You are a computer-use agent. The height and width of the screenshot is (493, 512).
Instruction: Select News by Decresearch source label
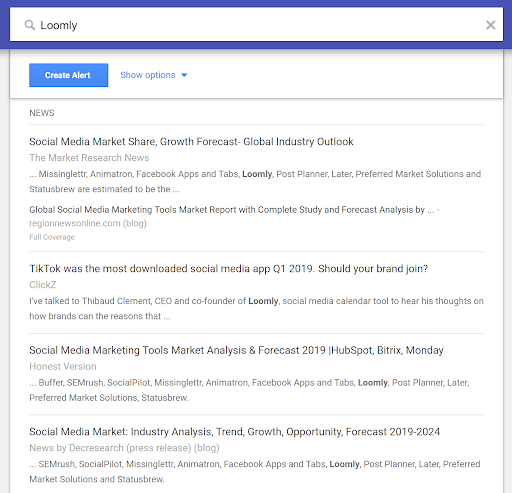124,448
